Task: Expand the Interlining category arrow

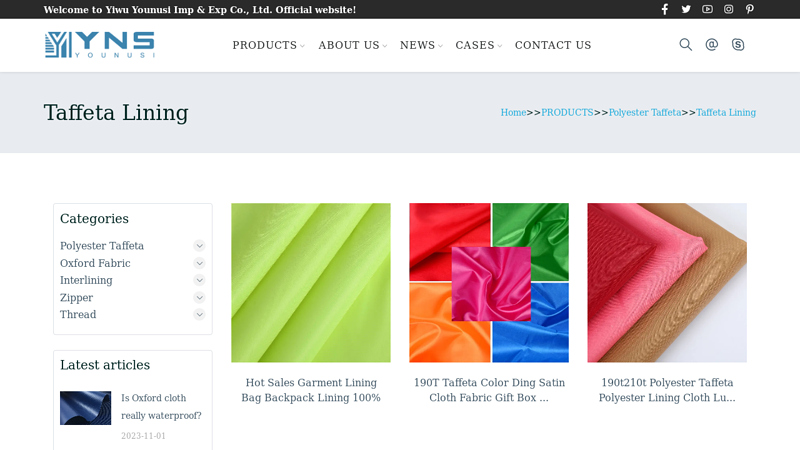Action: tap(199, 280)
